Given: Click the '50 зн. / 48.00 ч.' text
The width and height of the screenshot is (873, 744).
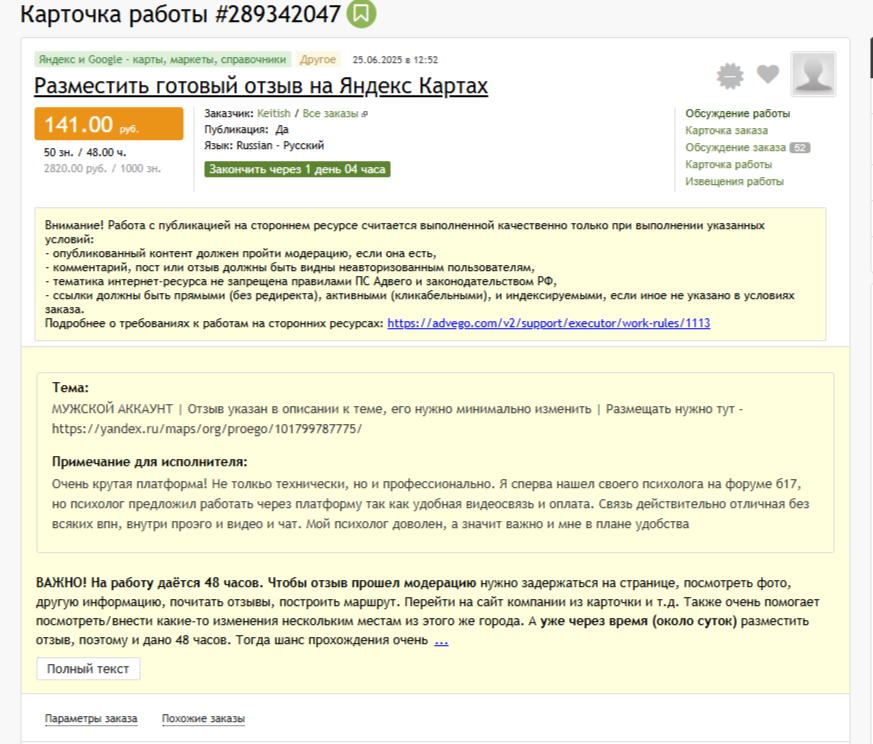Looking at the screenshot, I should (x=85, y=153).
